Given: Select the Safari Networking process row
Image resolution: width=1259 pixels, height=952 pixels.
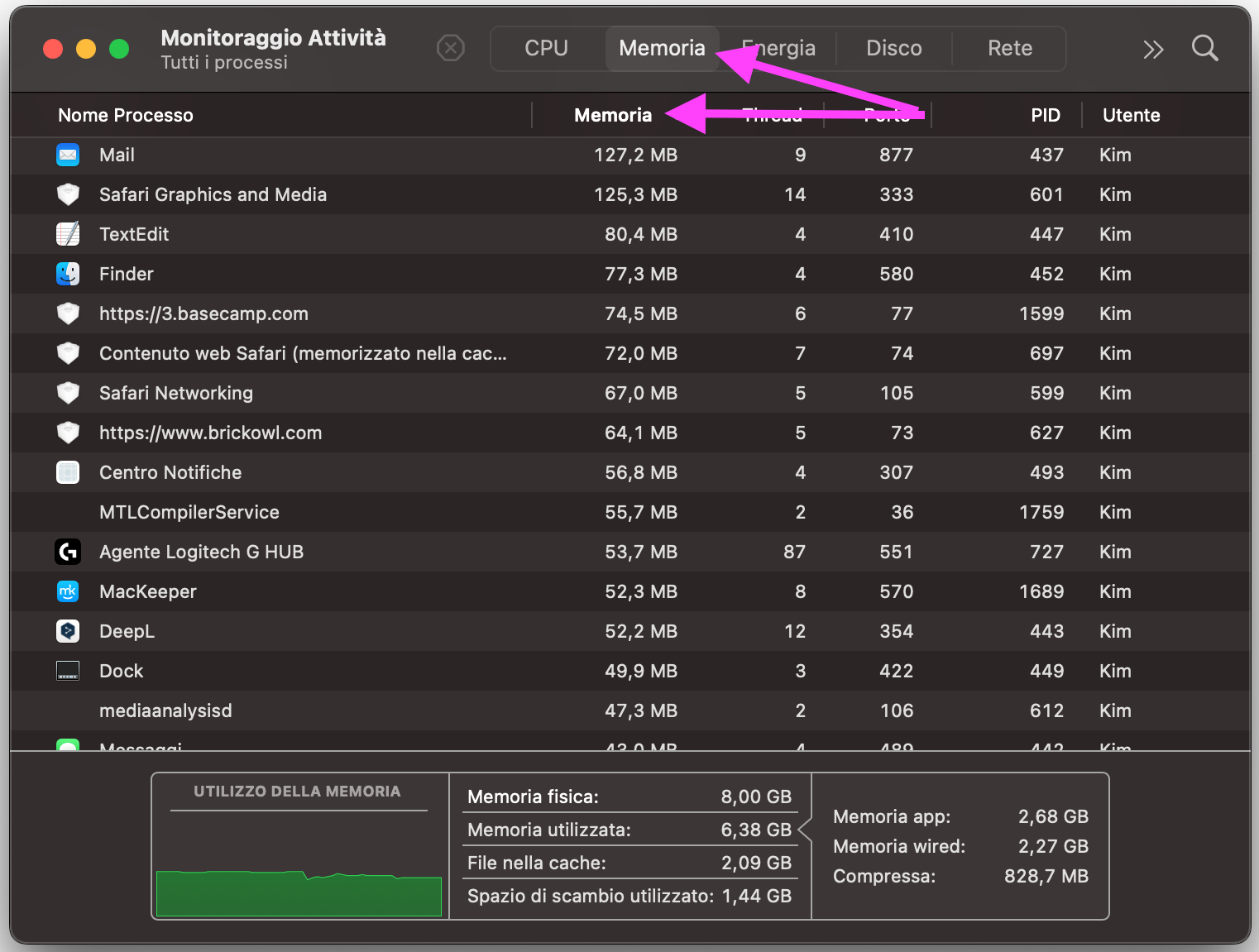Looking at the screenshot, I should pos(176,394).
